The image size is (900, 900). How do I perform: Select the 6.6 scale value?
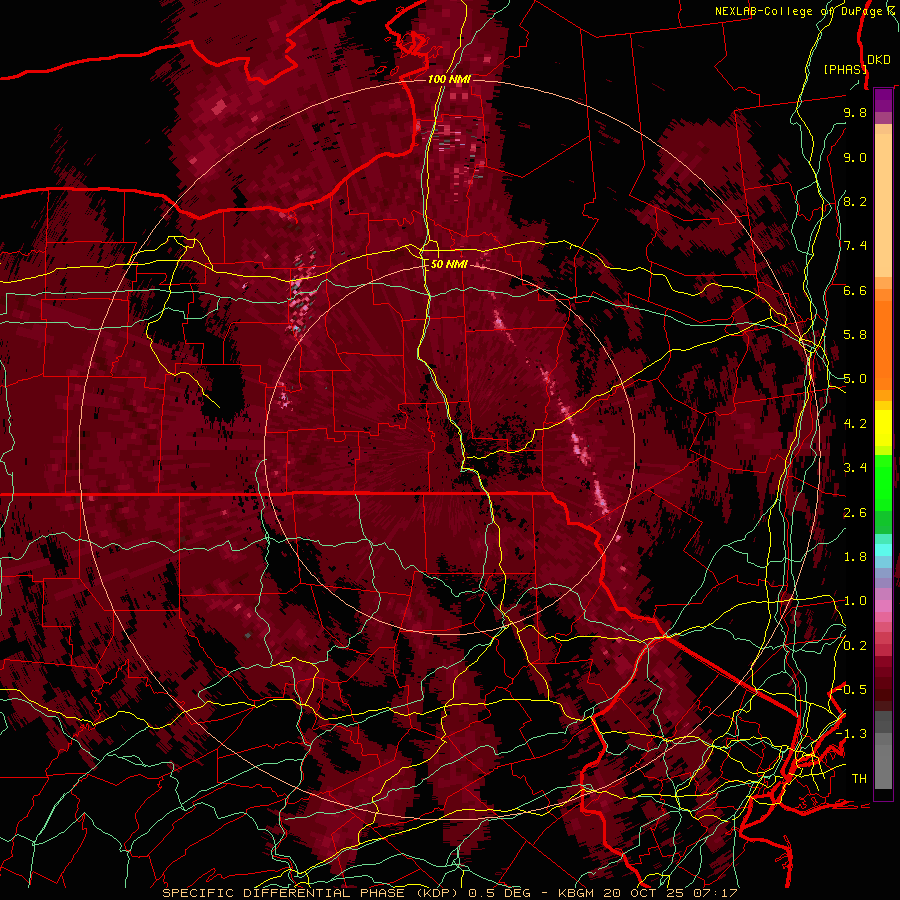(855, 290)
